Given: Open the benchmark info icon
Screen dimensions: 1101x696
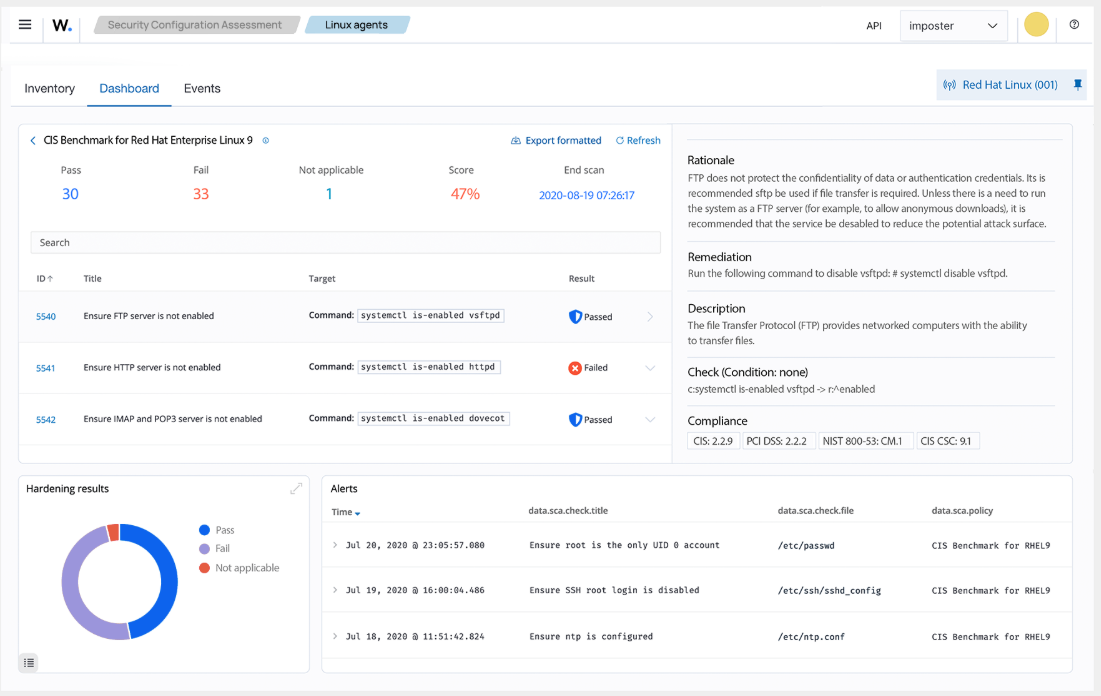Looking at the screenshot, I should (265, 140).
